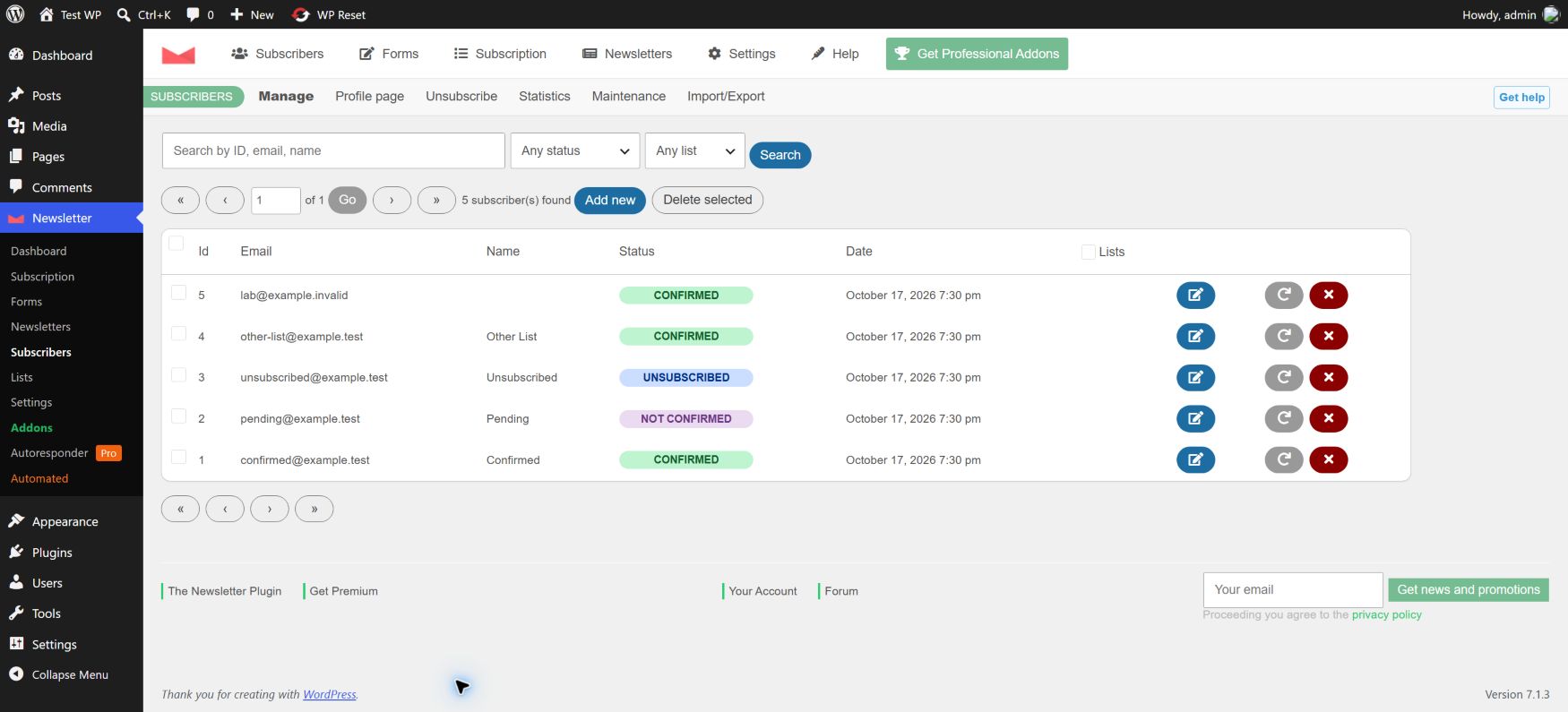Check the row for subscriber ID 1

pyautogui.click(x=178, y=457)
